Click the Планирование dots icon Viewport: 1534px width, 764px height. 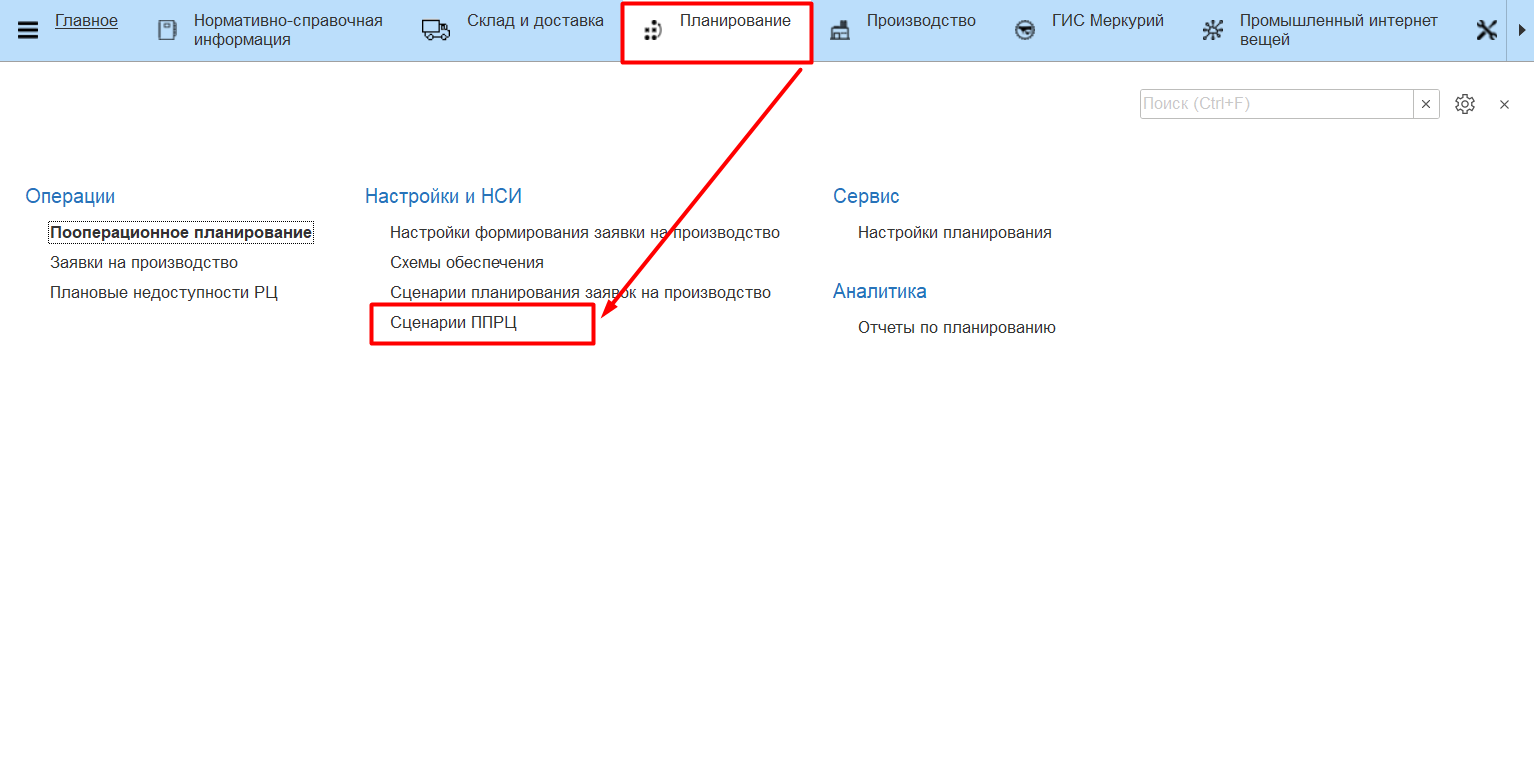(x=652, y=31)
